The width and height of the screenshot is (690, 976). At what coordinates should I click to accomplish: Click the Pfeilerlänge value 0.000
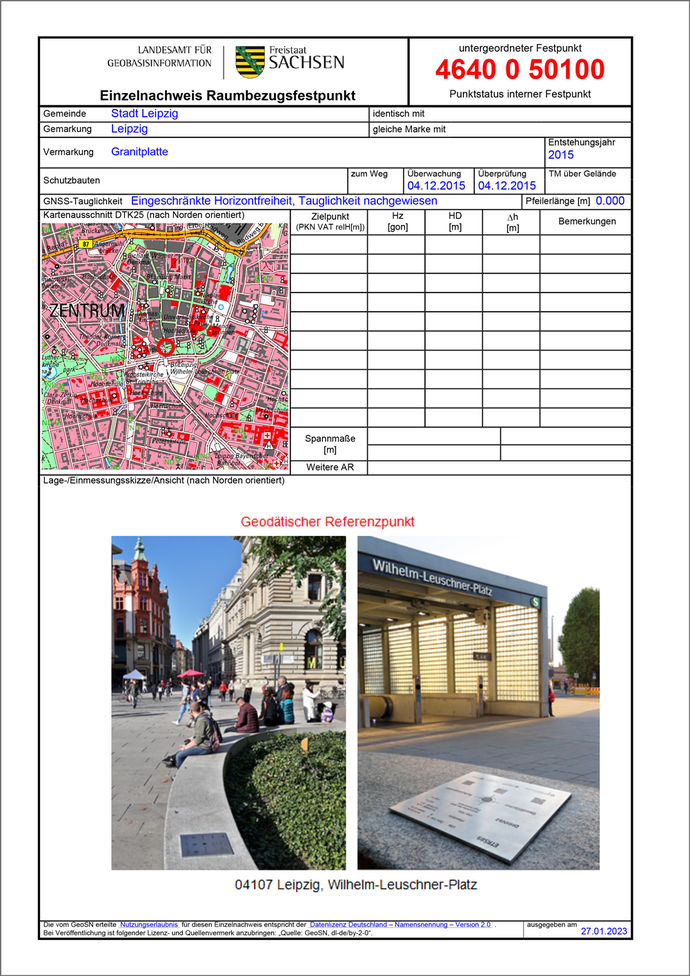point(610,201)
